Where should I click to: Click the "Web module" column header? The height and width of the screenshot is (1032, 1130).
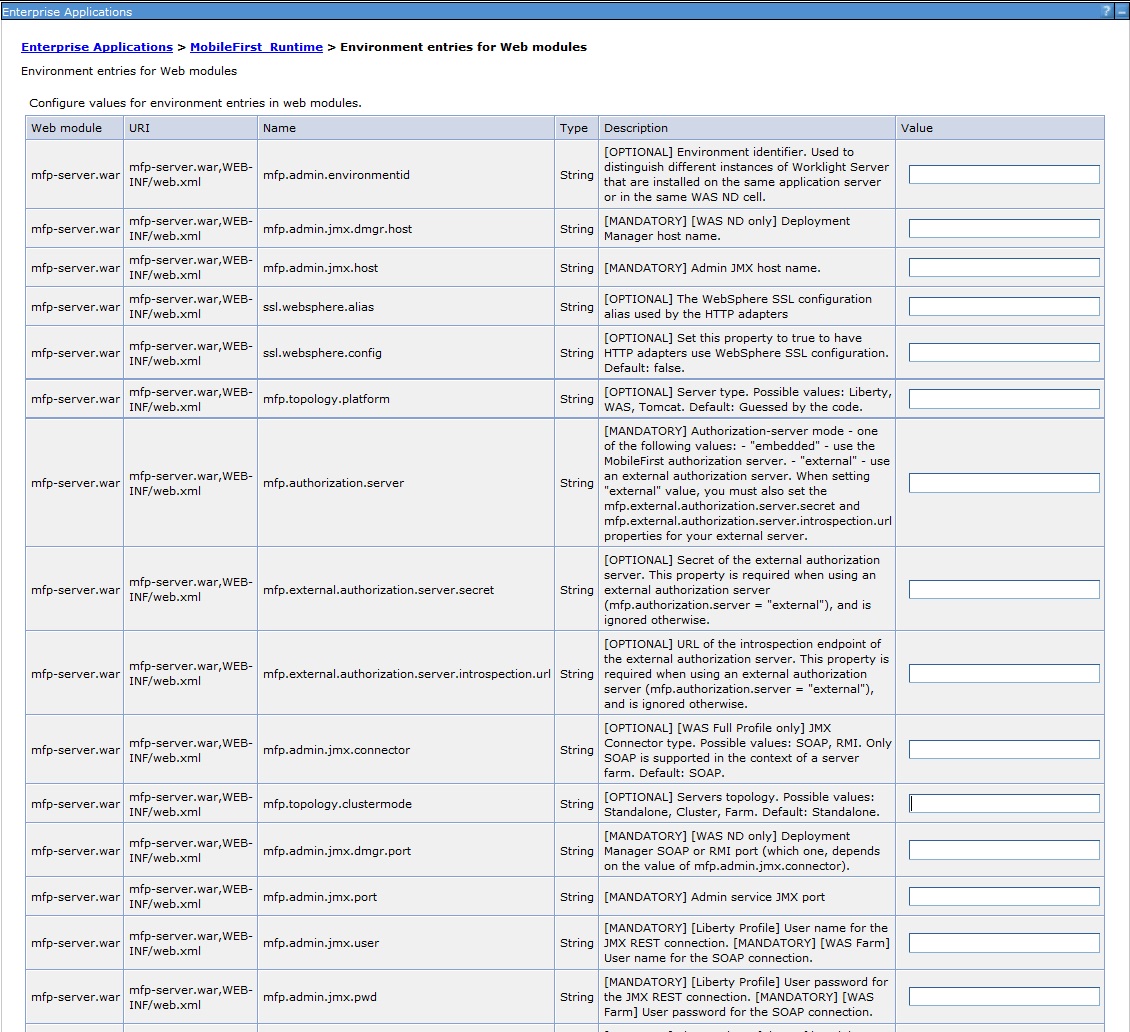click(74, 128)
